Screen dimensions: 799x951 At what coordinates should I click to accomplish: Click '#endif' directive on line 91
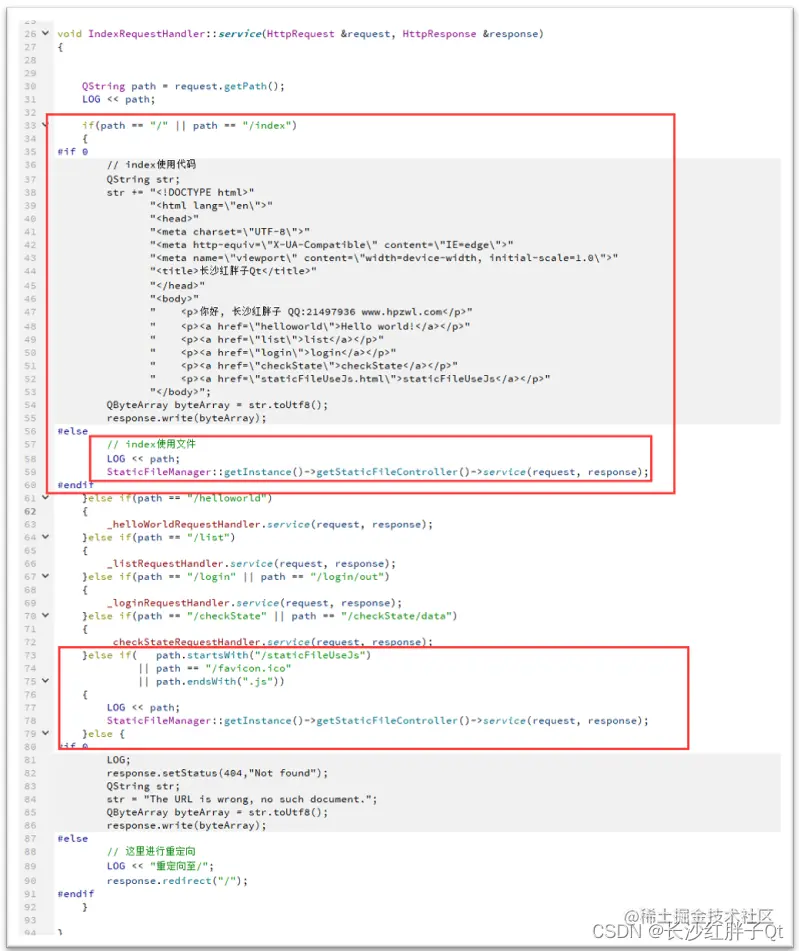(75, 894)
